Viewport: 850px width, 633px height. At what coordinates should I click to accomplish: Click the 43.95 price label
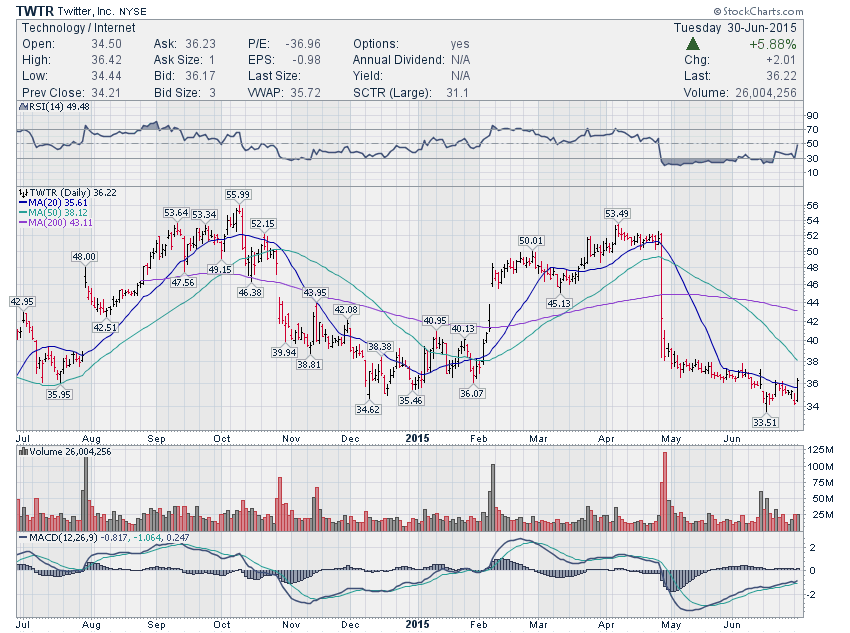315,292
